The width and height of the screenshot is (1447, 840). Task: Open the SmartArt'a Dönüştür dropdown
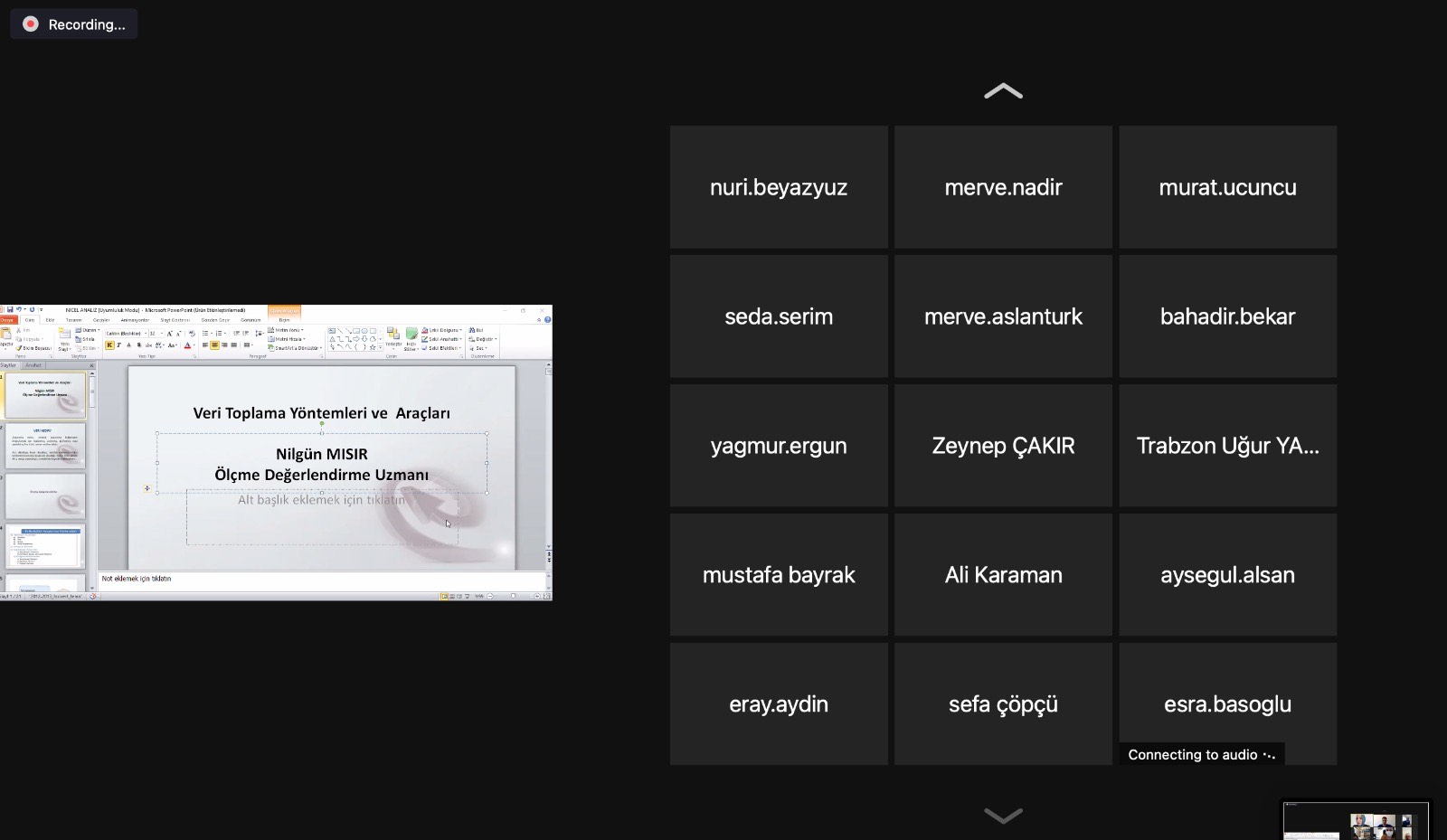point(295,348)
